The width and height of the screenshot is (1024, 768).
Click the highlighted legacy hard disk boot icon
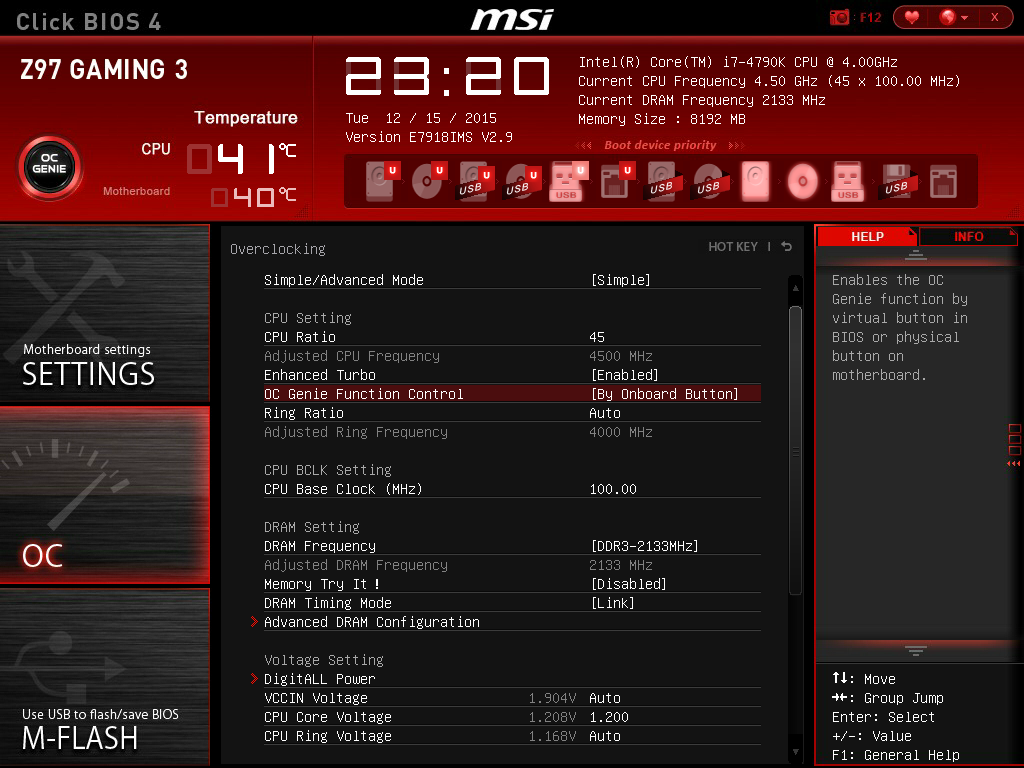pyautogui.click(x=756, y=181)
